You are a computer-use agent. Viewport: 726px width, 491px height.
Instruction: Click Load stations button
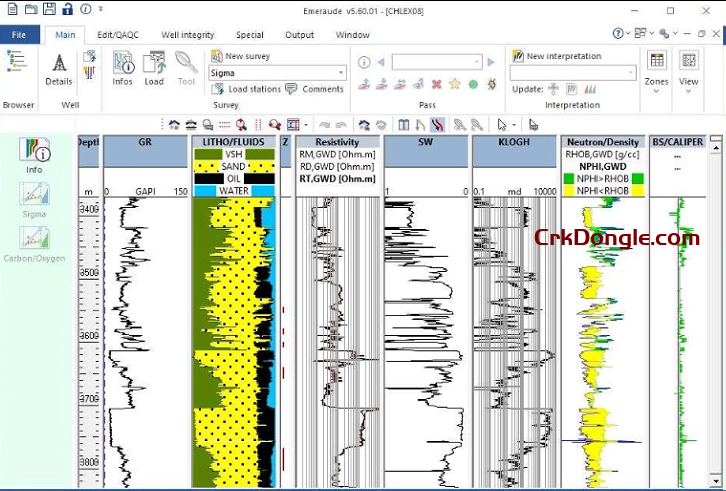[246, 89]
